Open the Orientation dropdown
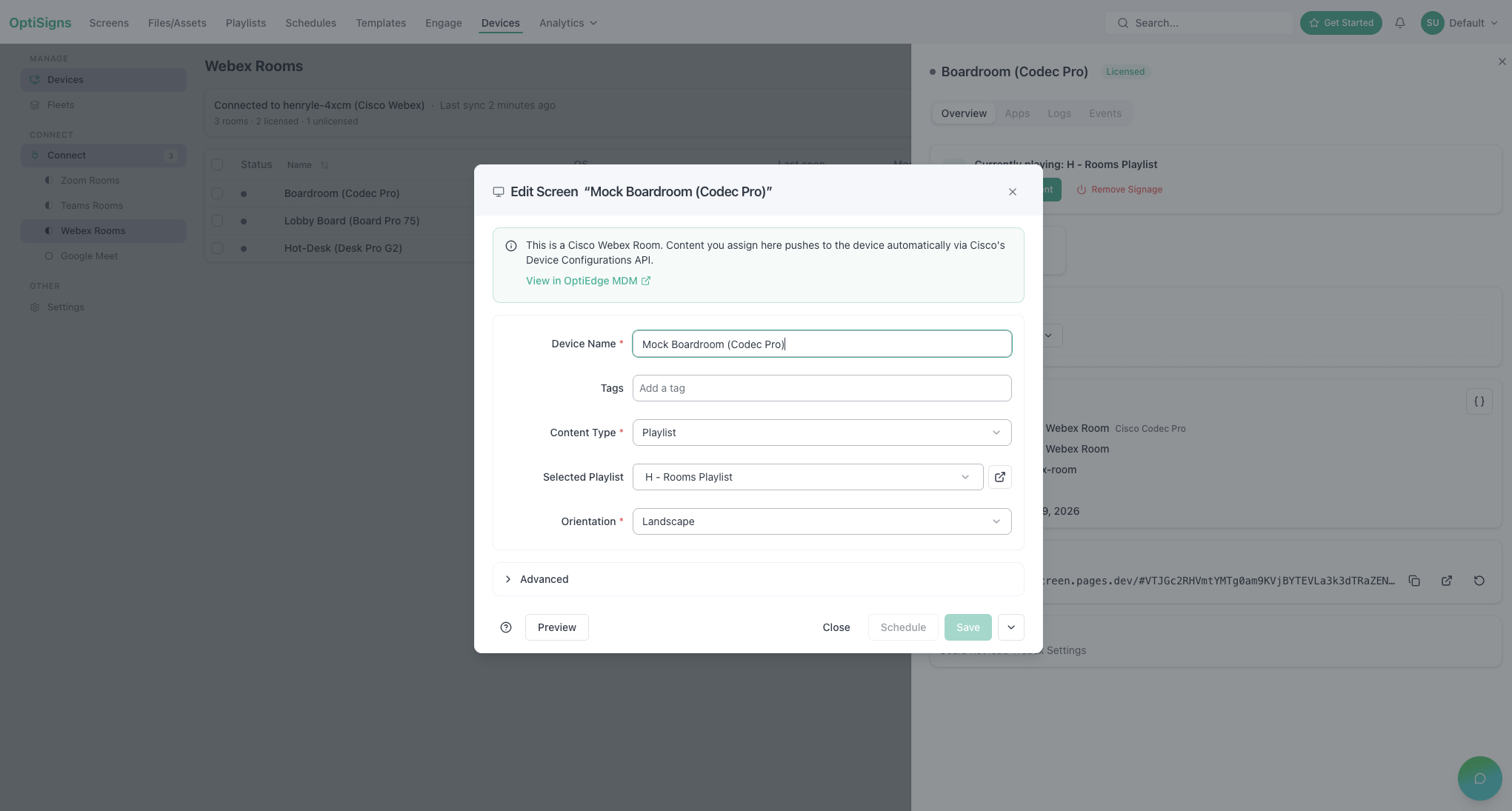1512x811 pixels. tap(822, 521)
